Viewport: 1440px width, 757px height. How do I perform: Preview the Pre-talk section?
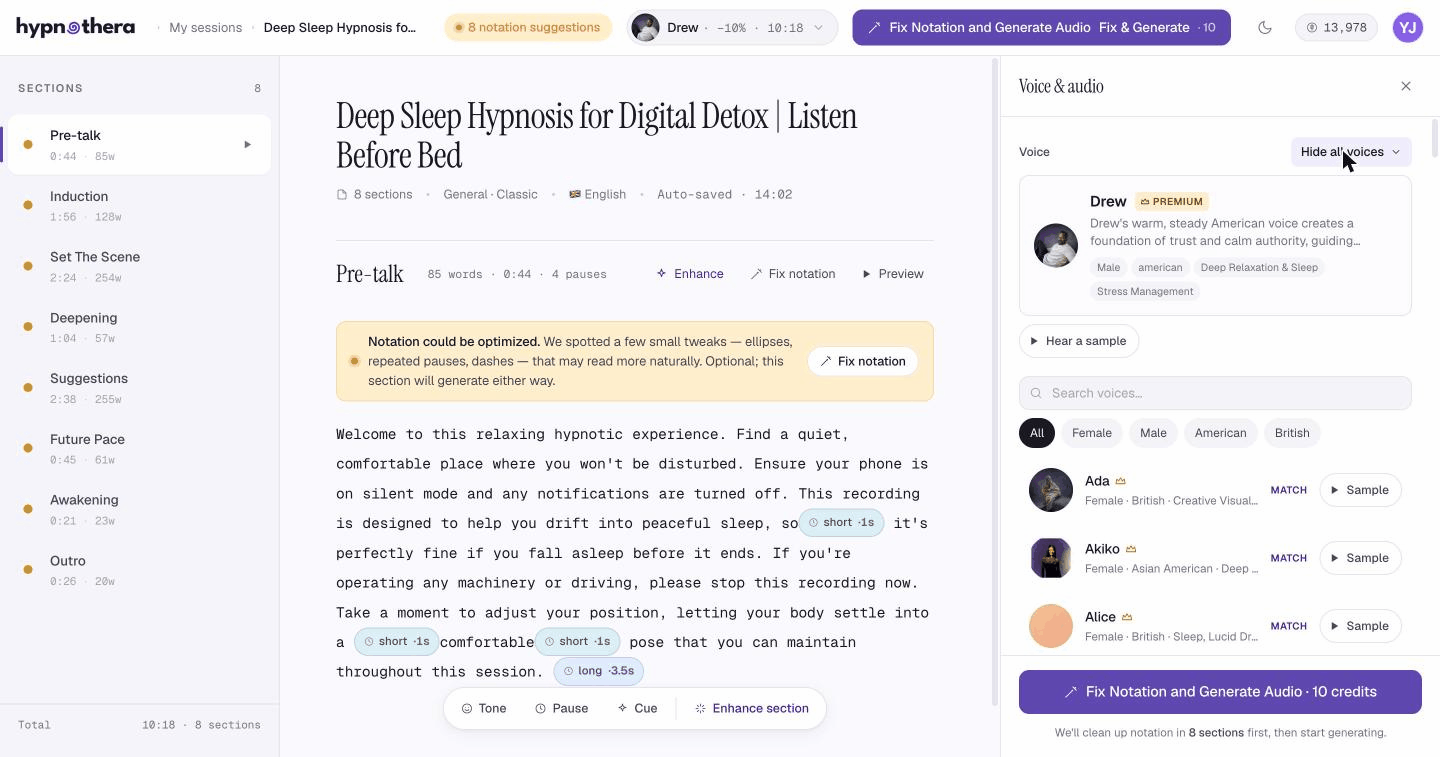click(893, 274)
